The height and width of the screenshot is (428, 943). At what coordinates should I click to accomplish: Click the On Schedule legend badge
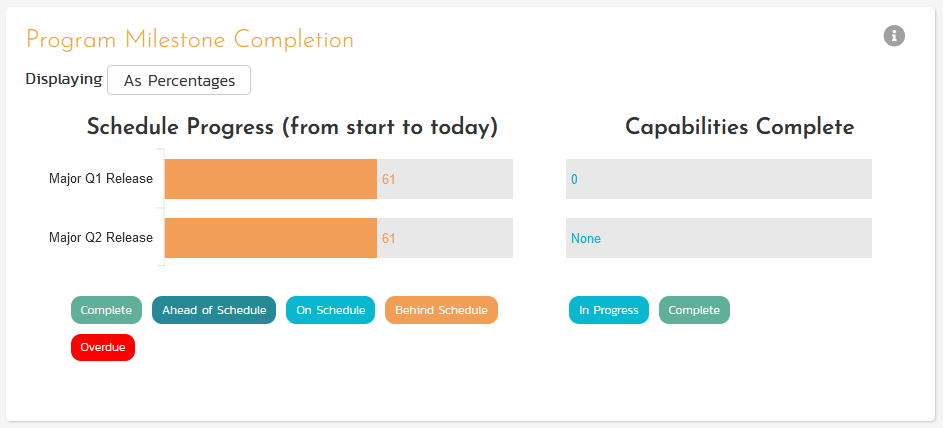pyautogui.click(x=330, y=310)
